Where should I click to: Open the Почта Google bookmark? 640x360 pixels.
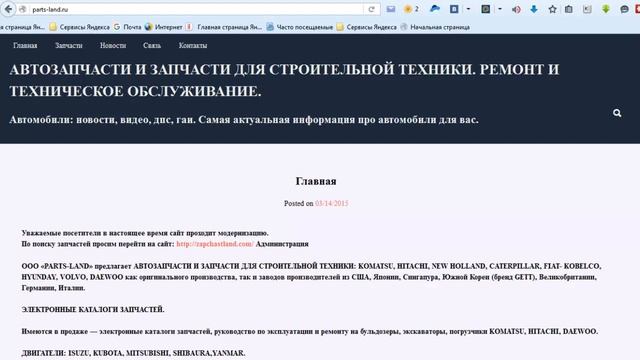[128, 27]
